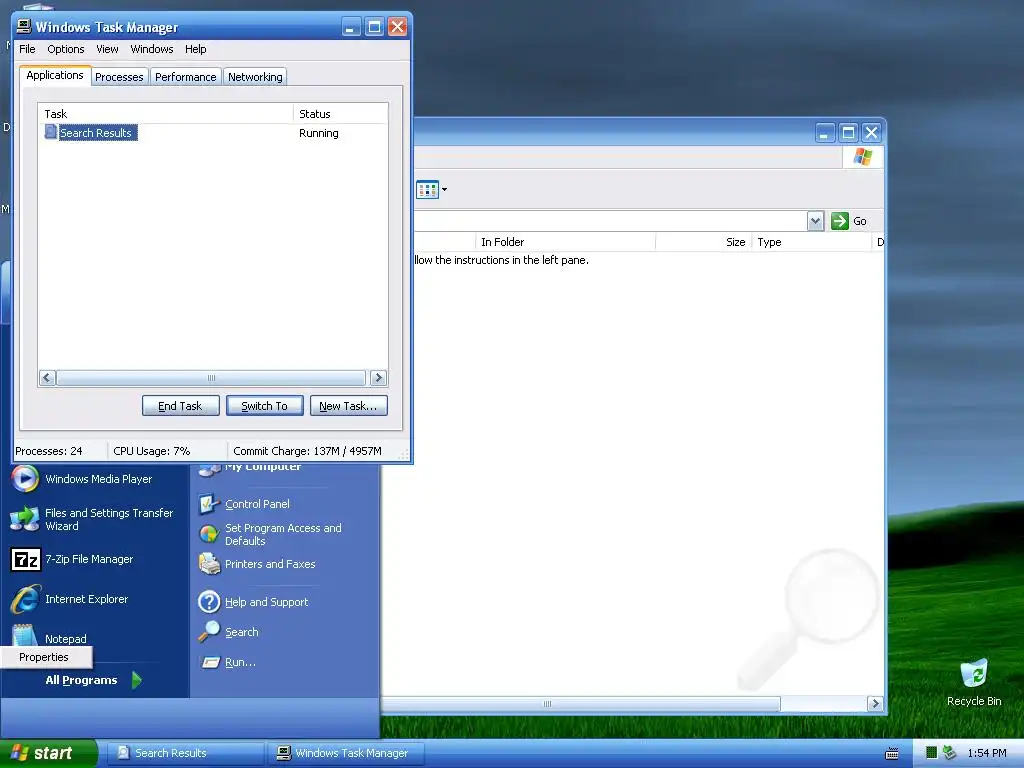The height and width of the screenshot is (768, 1024).
Task: Click Search Results right scroll arrow
Action: (875, 703)
